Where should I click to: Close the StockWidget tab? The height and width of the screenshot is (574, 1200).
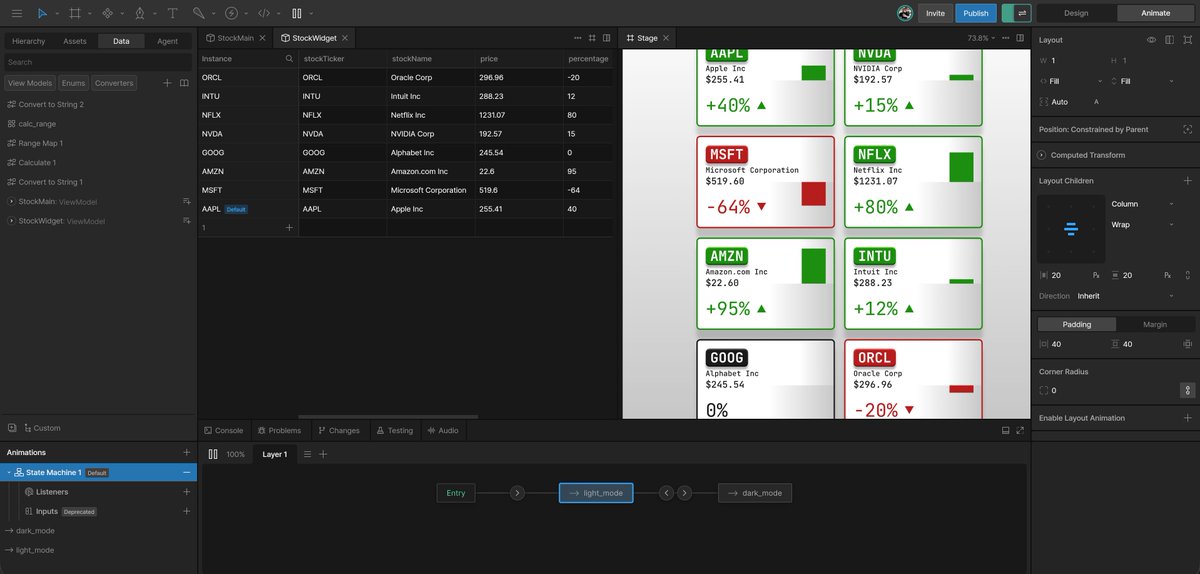click(x=343, y=38)
